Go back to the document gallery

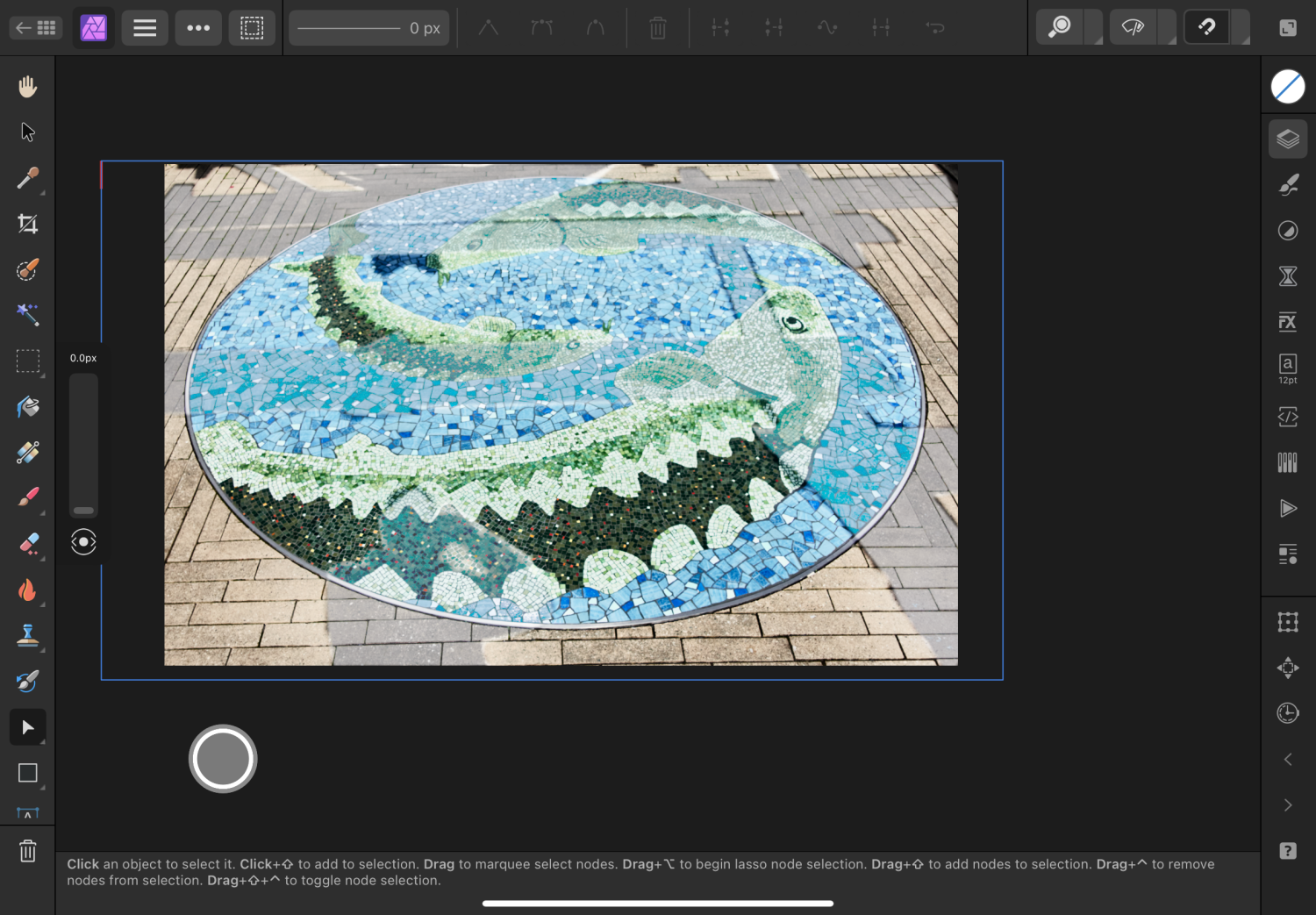(x=36, y=28)
